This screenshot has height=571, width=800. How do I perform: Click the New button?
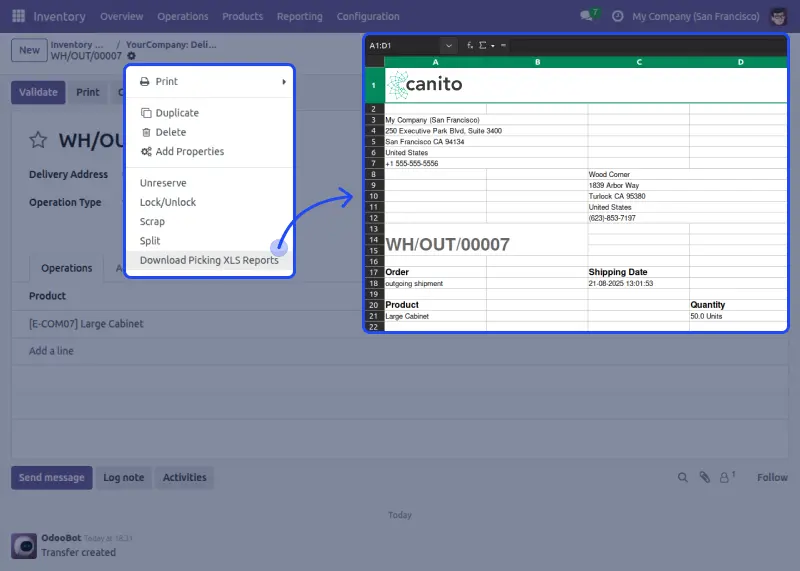30,50
